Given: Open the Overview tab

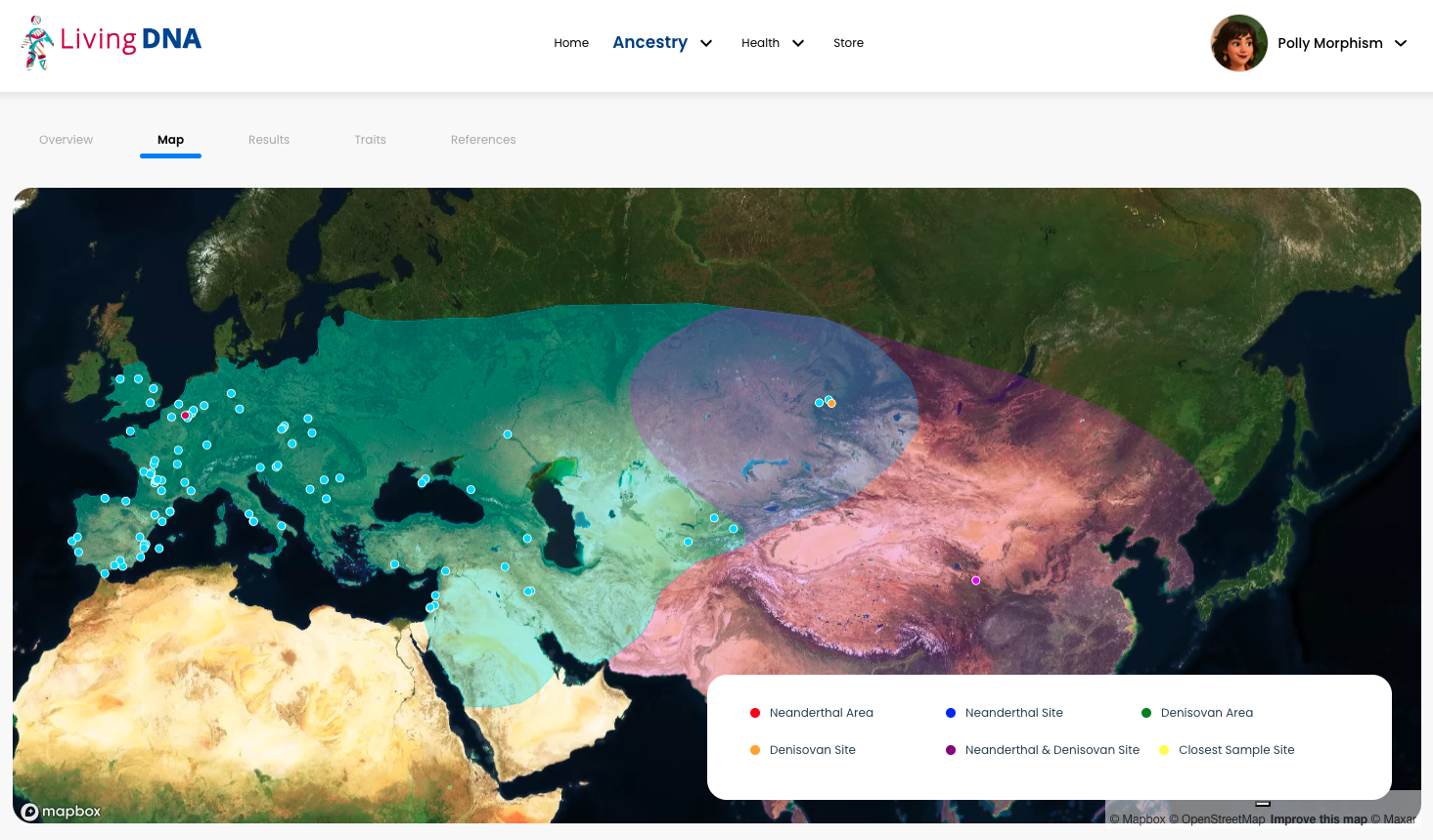Looking at the screenshot, I should (66, 140).
